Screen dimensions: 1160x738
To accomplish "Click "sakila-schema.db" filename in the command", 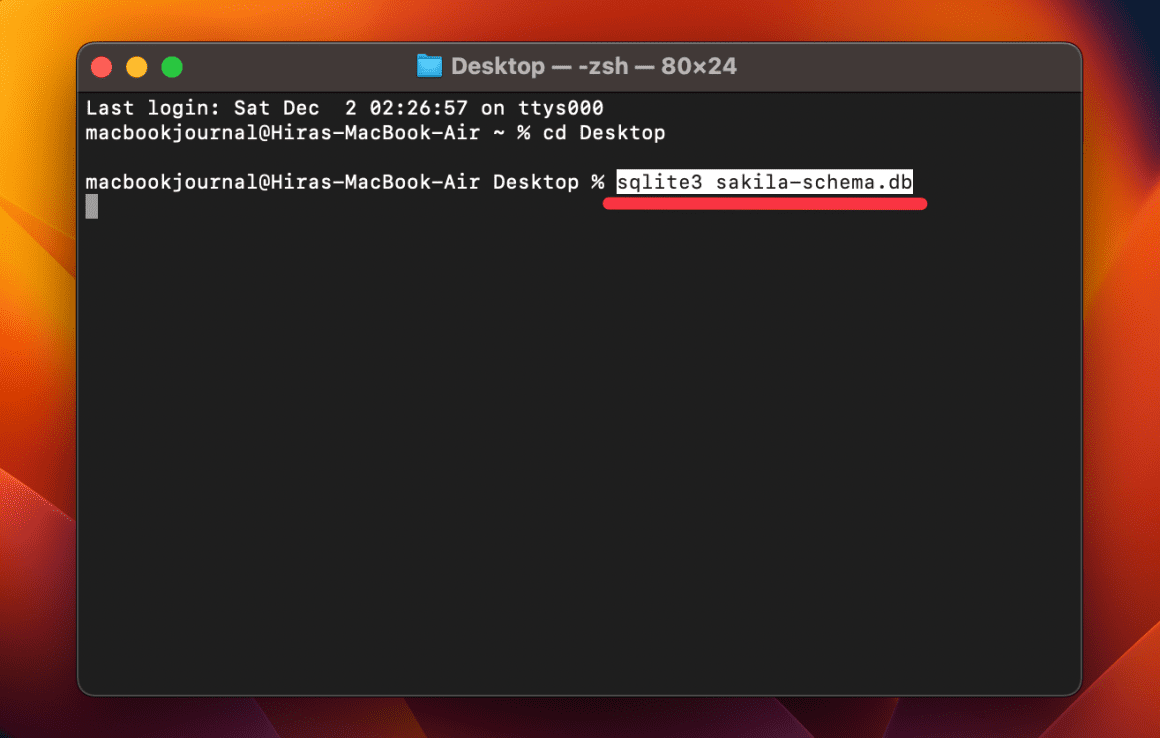I will click(x=814, y=182).
